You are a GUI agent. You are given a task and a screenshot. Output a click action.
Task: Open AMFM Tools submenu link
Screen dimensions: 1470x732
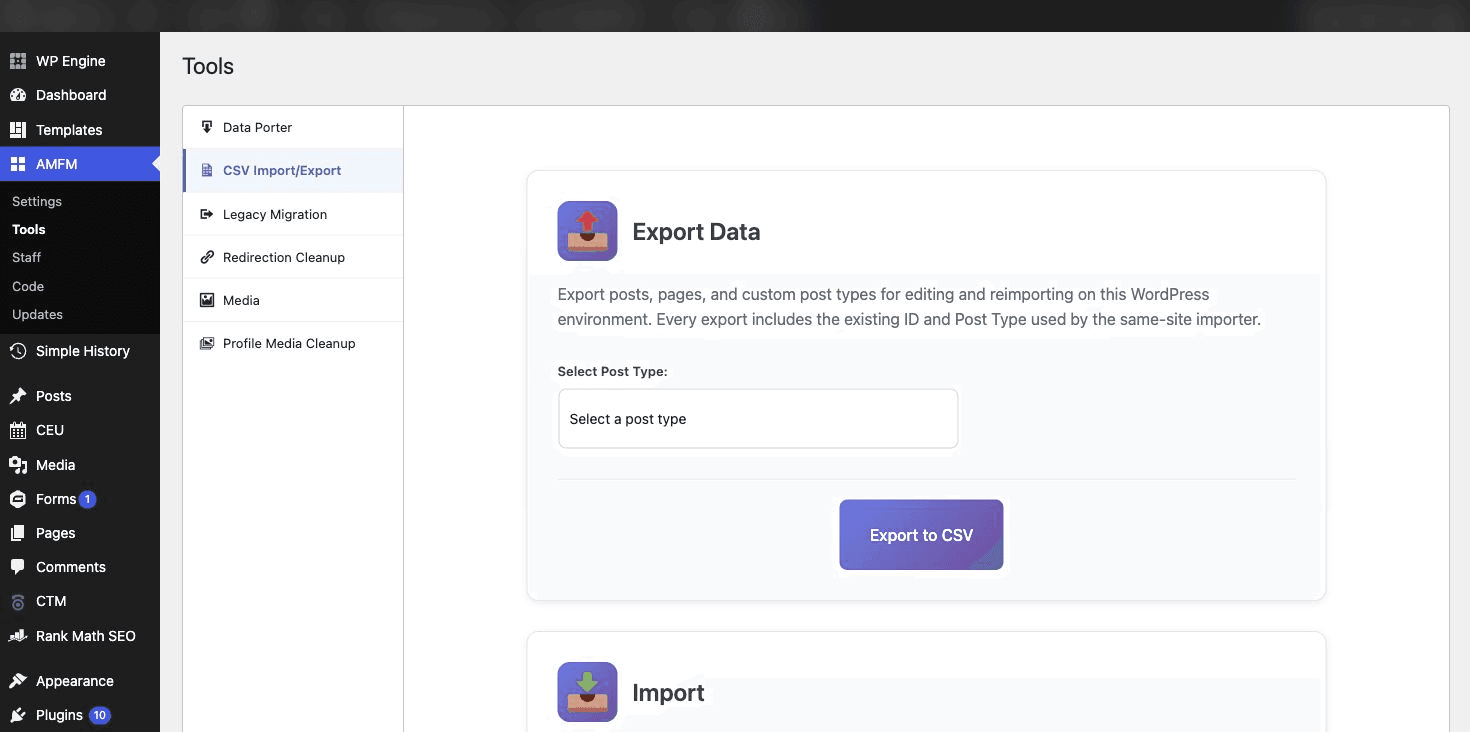pyautogui.click(x=29, y=229)
